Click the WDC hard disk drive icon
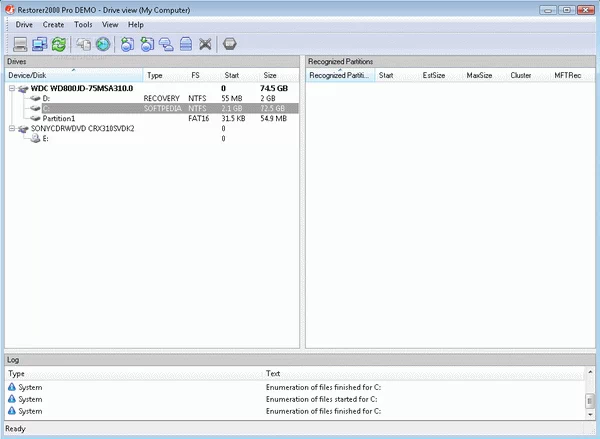The height and width of the screenshot is (439, 600). [23, 89]
